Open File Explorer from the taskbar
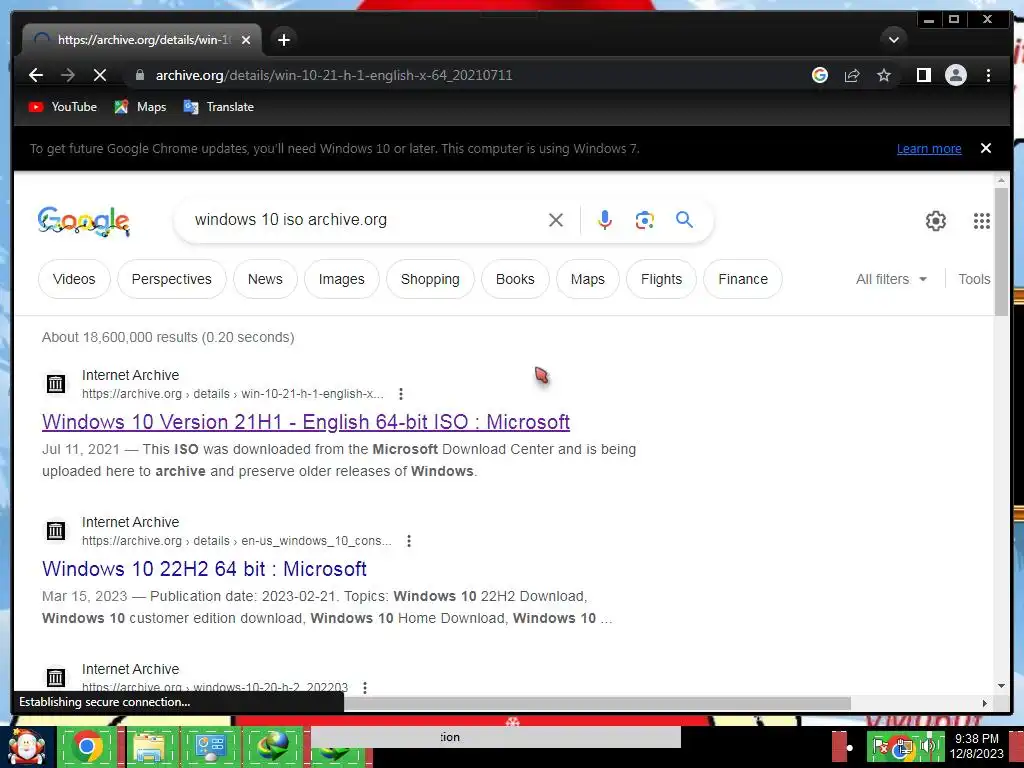 (149, 748)
